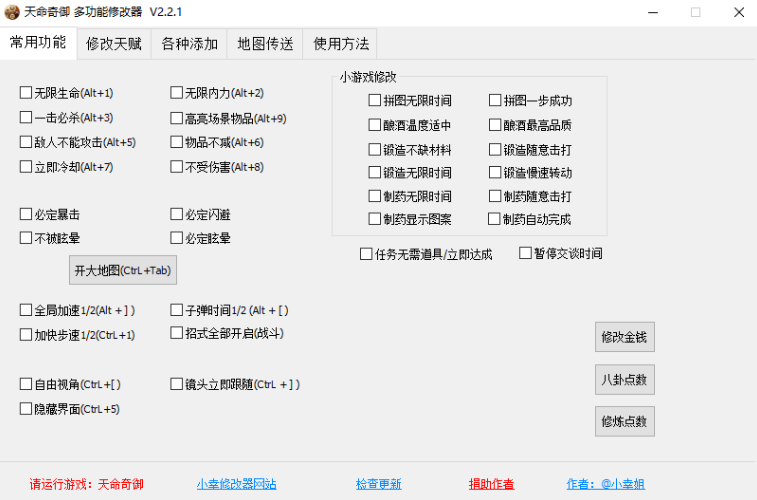Enable 隐藏界面 (Ctrl+5)
Screen dimensions: 757x500
pyautogui.click(x=26, y=409)
